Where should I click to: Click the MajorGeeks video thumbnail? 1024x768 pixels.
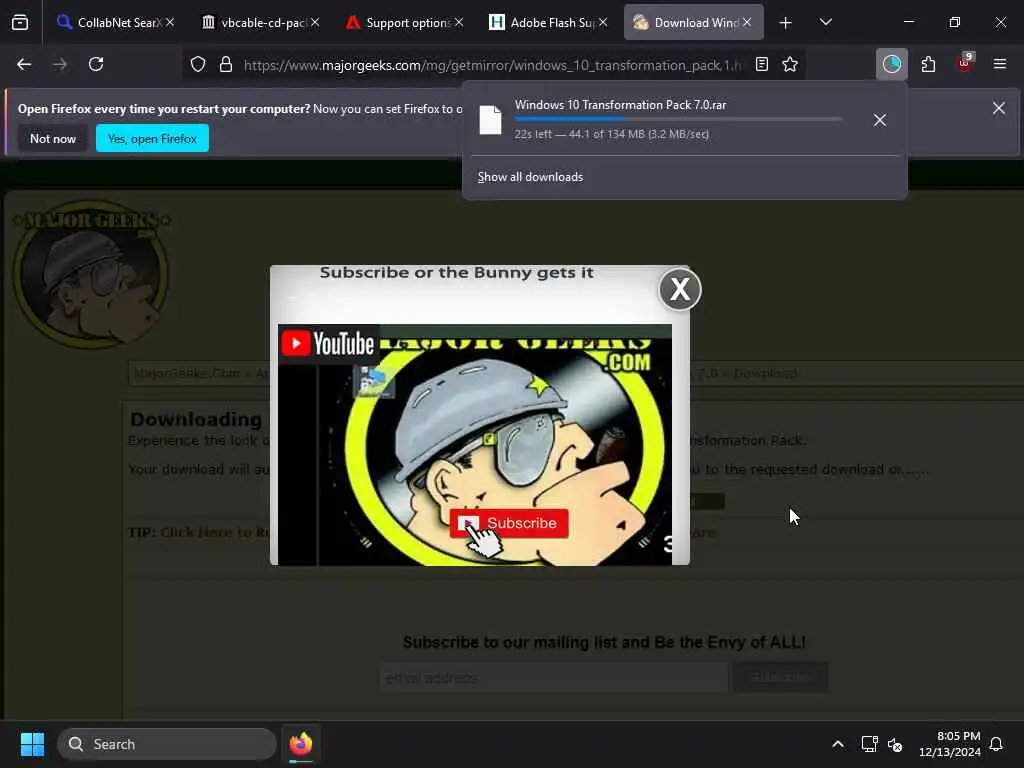click(x=475, y=445)
